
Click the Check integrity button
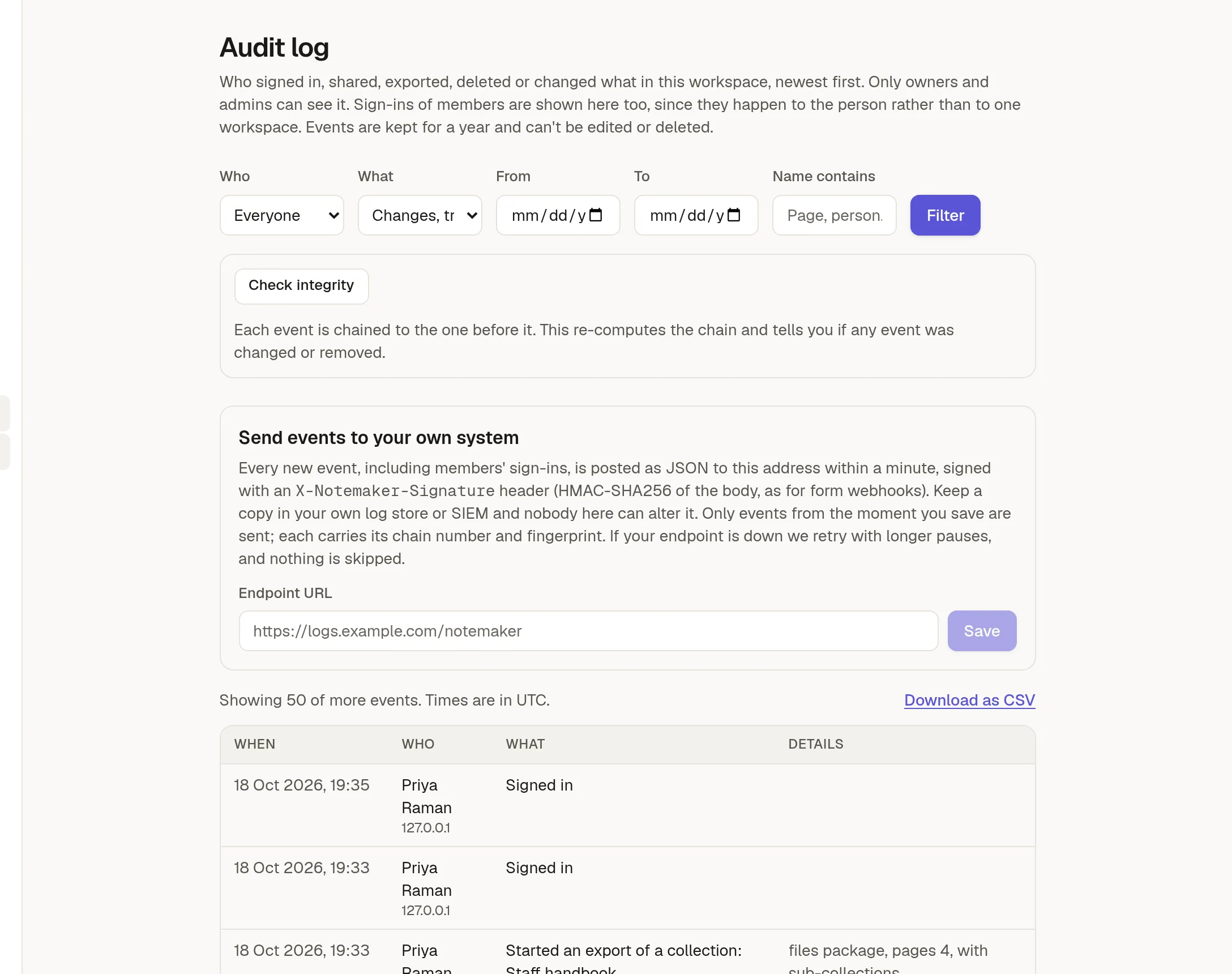[301, 286]
